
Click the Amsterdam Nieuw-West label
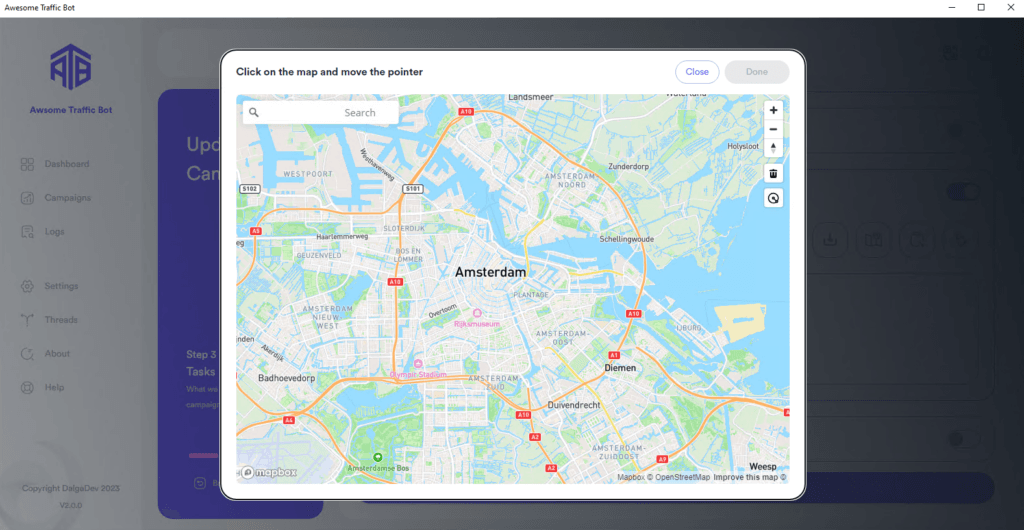coord(328,316)
